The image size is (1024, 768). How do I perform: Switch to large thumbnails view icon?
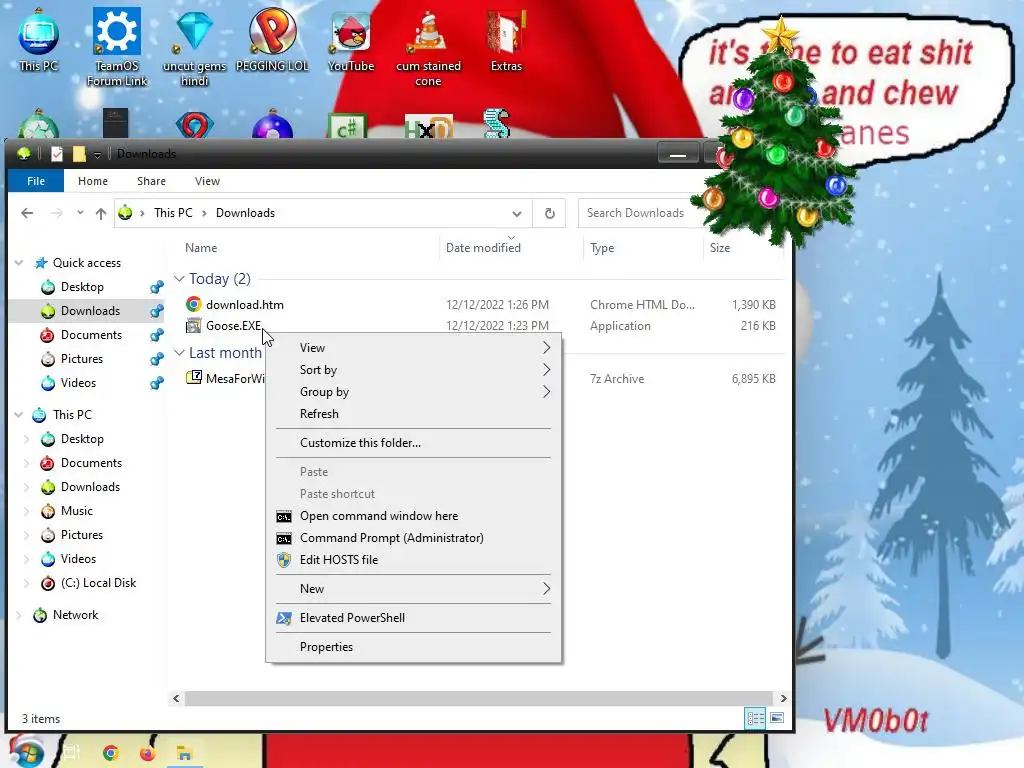[x=777, y=718]
